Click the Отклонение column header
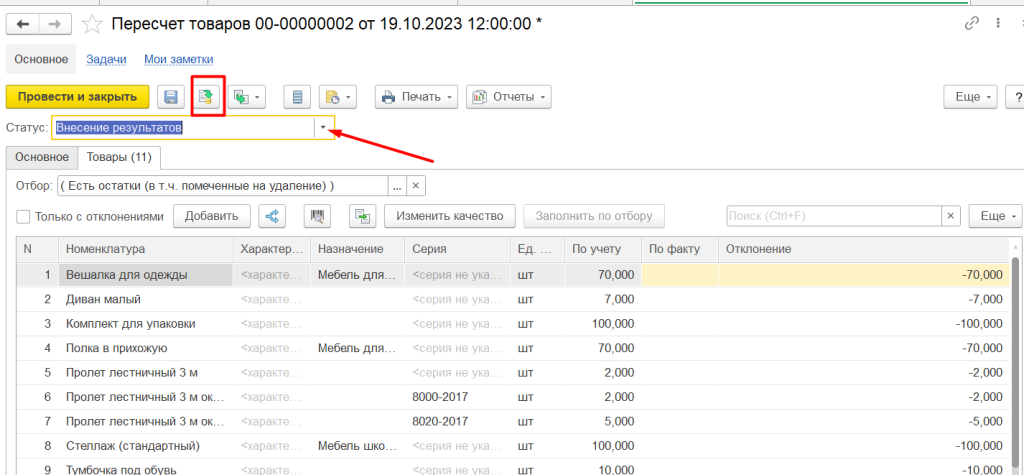The width and height of the screenshot is (1024, 475). pos(863,249)
